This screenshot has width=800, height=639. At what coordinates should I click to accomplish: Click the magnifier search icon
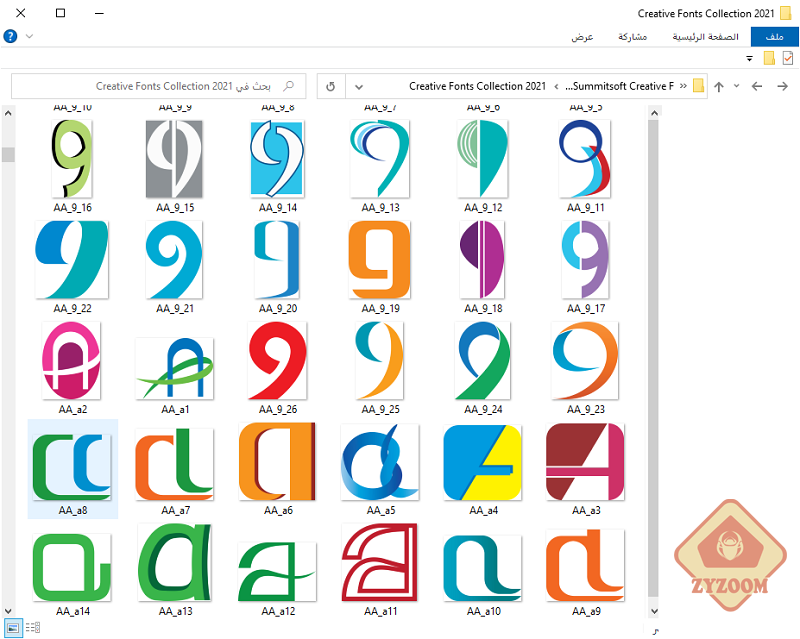tap(288, 86)
